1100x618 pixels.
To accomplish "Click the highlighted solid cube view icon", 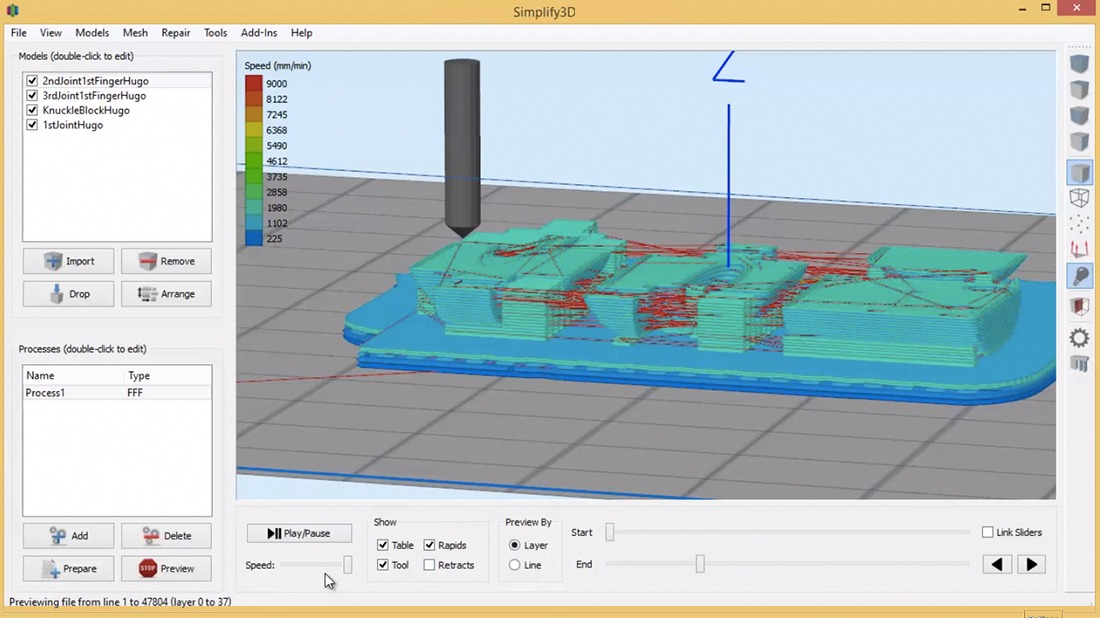I will click(1079, 172).
